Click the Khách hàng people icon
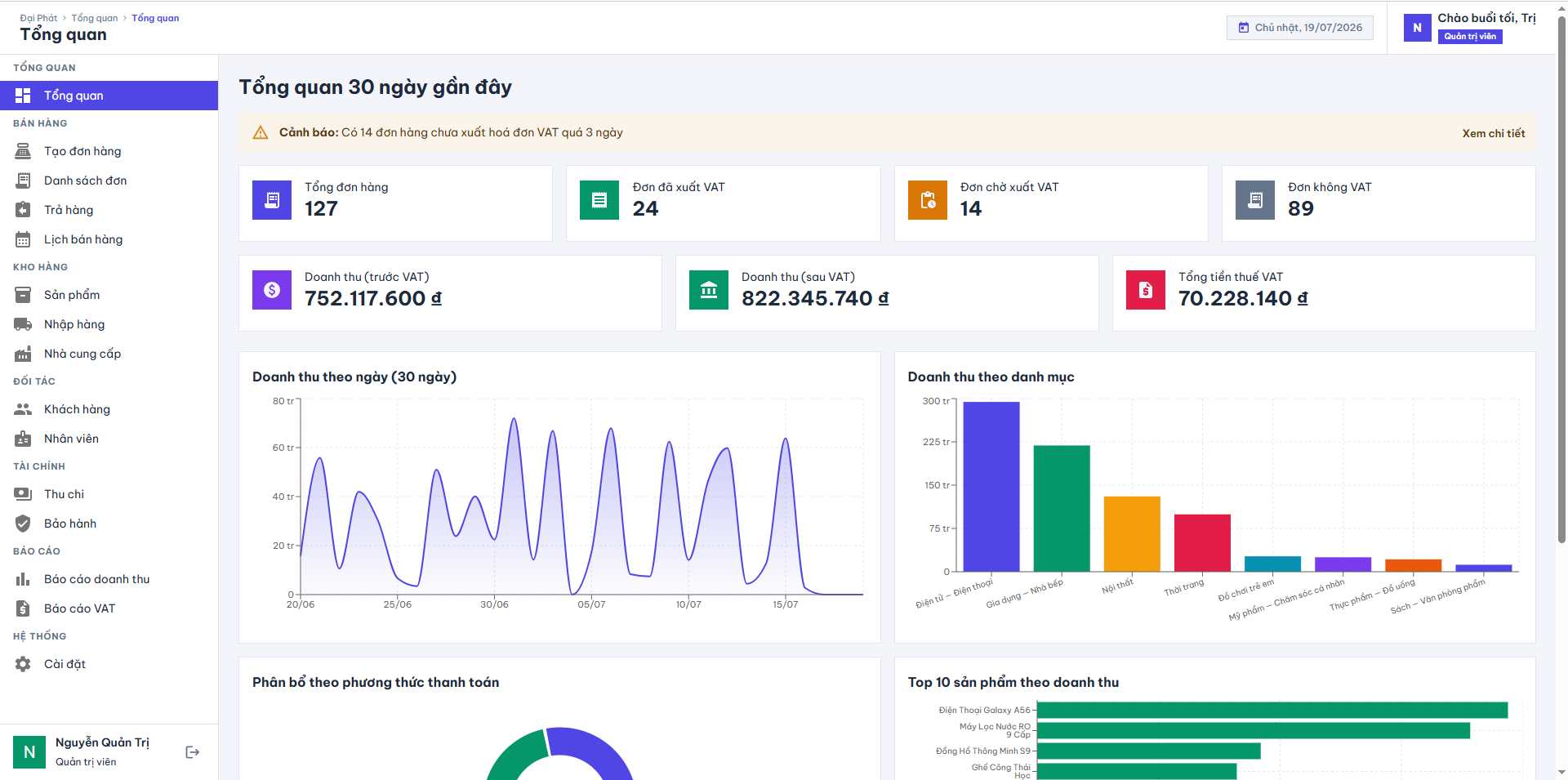Image resolution: width=1568 pixels, height=780 pixels. coord(23,409)
